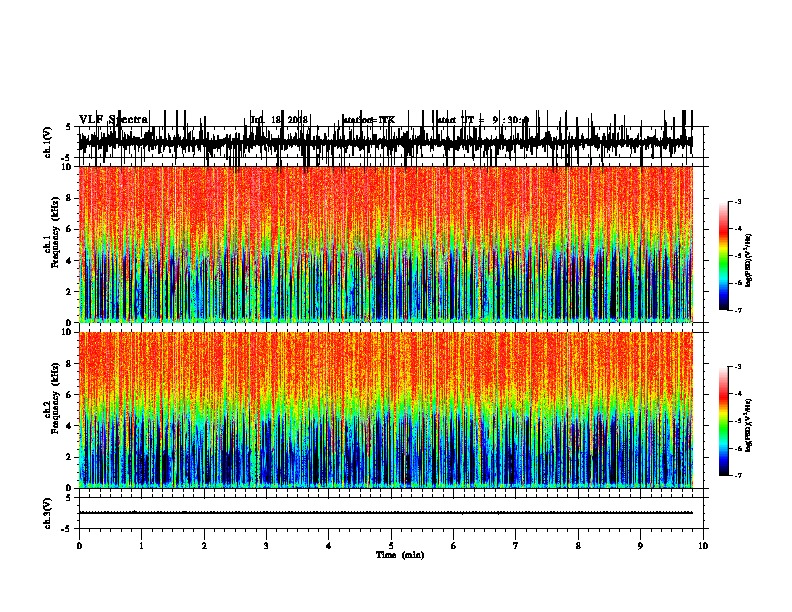Screen dimensions: 792x612
Task: Click the ch.1 spectrogram color bar
Action: [x=723, y=256]
